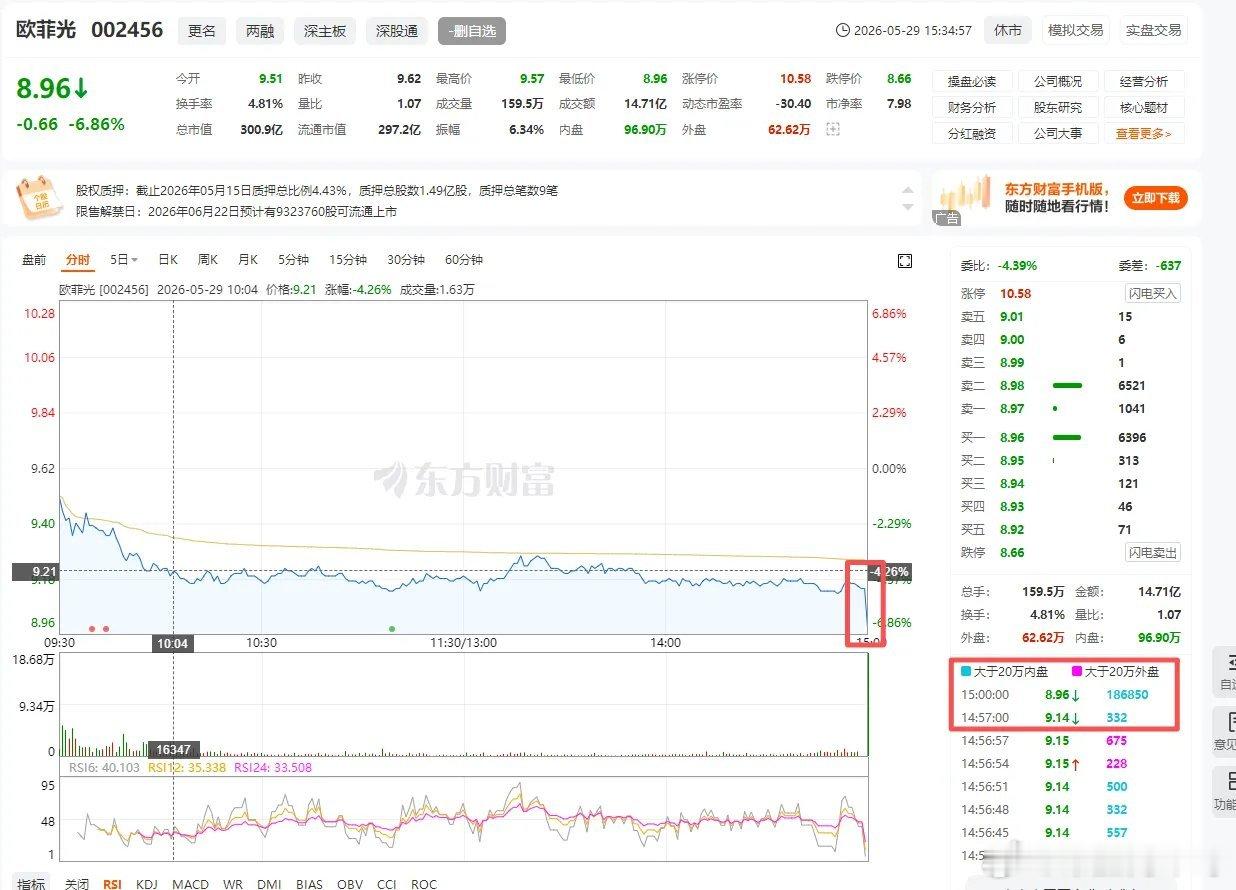Open the 公司概况 link
The width and height of the screenshot is (1236, 890).
tap(1058, 82)
